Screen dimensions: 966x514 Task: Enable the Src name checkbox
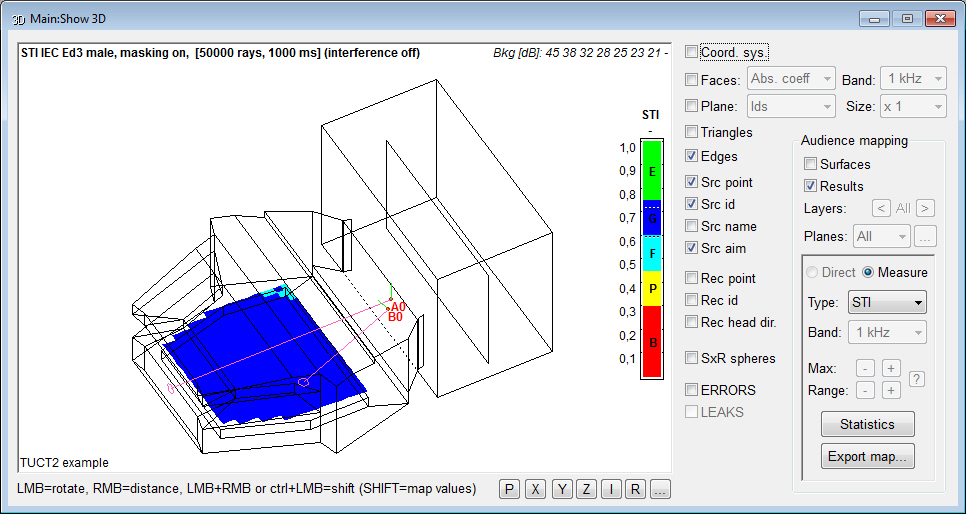coord(691,226)
